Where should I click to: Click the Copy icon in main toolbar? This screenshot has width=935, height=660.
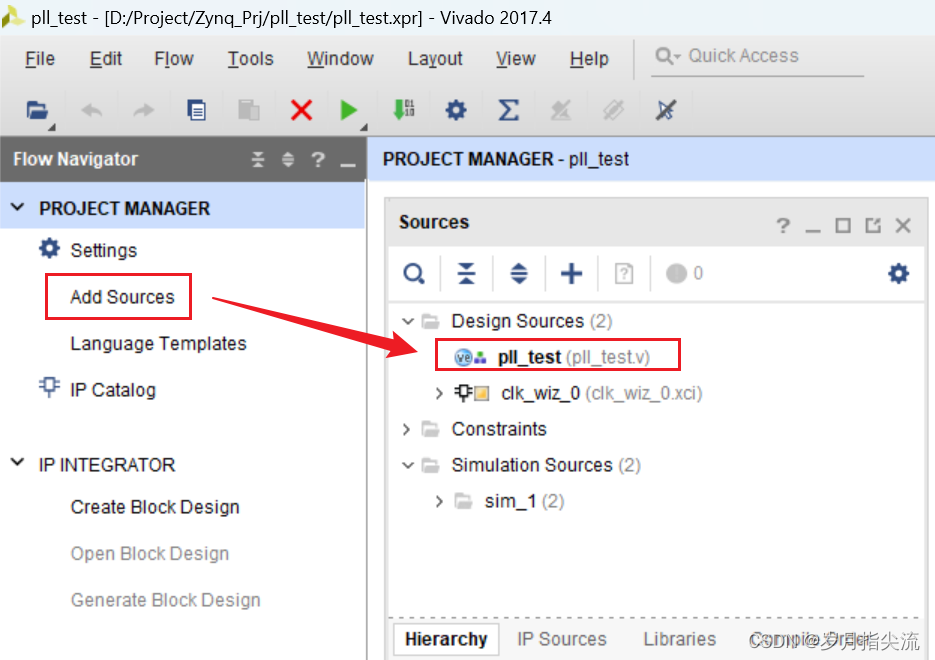pyautogui.click(x=196, y=110)
